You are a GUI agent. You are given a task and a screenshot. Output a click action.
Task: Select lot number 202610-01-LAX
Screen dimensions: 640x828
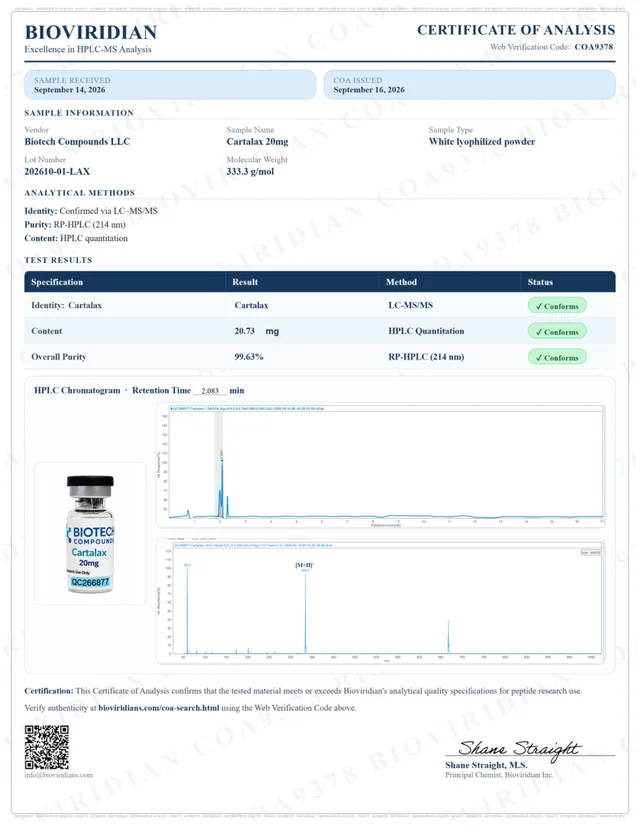57,172
